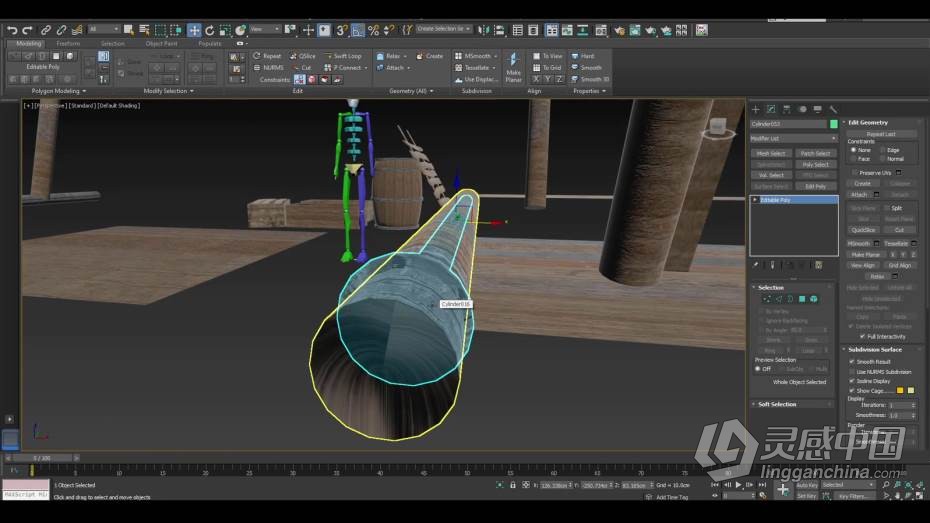Click the QuickSlice button in Edit Geometry
Image resolution: width=930 pixels, height=523 pixels.
864,229
